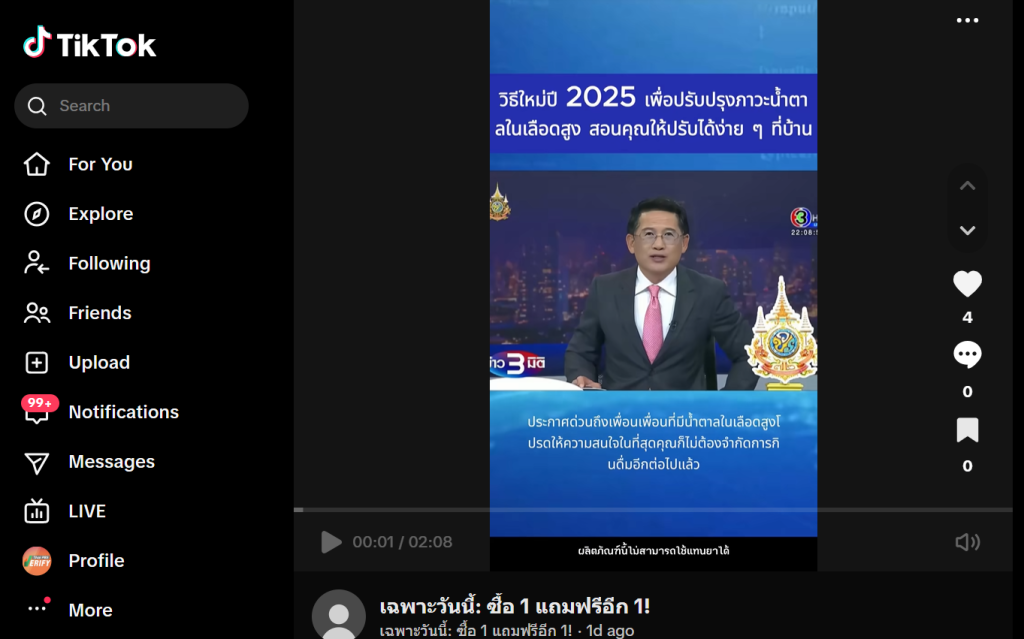The image size is (1024, 639).
Task: Click the video progress bar
Action: click(x=653, y=510)
